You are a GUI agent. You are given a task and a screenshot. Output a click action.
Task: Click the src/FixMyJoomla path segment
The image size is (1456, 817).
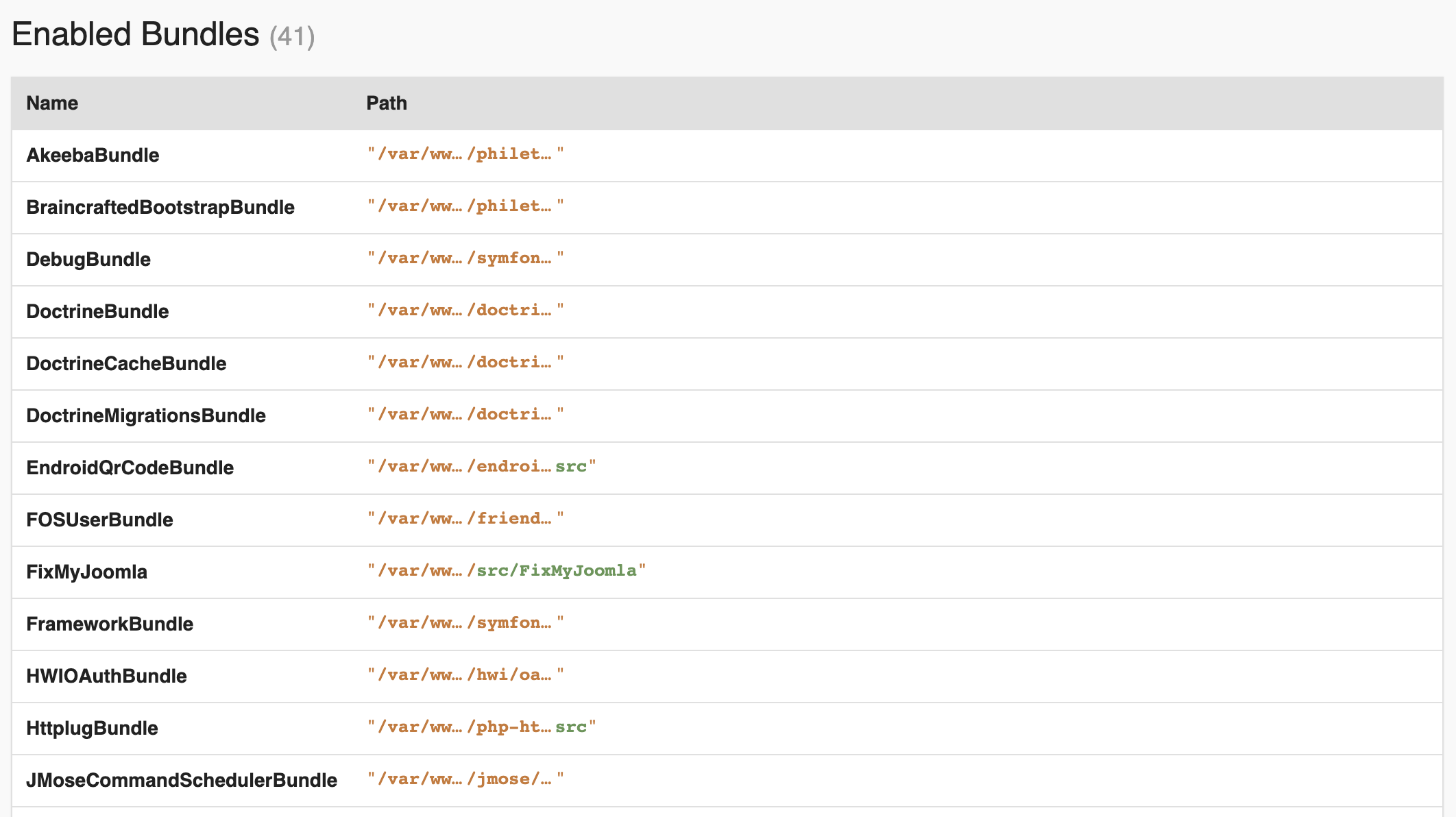(x=557, y=571)
